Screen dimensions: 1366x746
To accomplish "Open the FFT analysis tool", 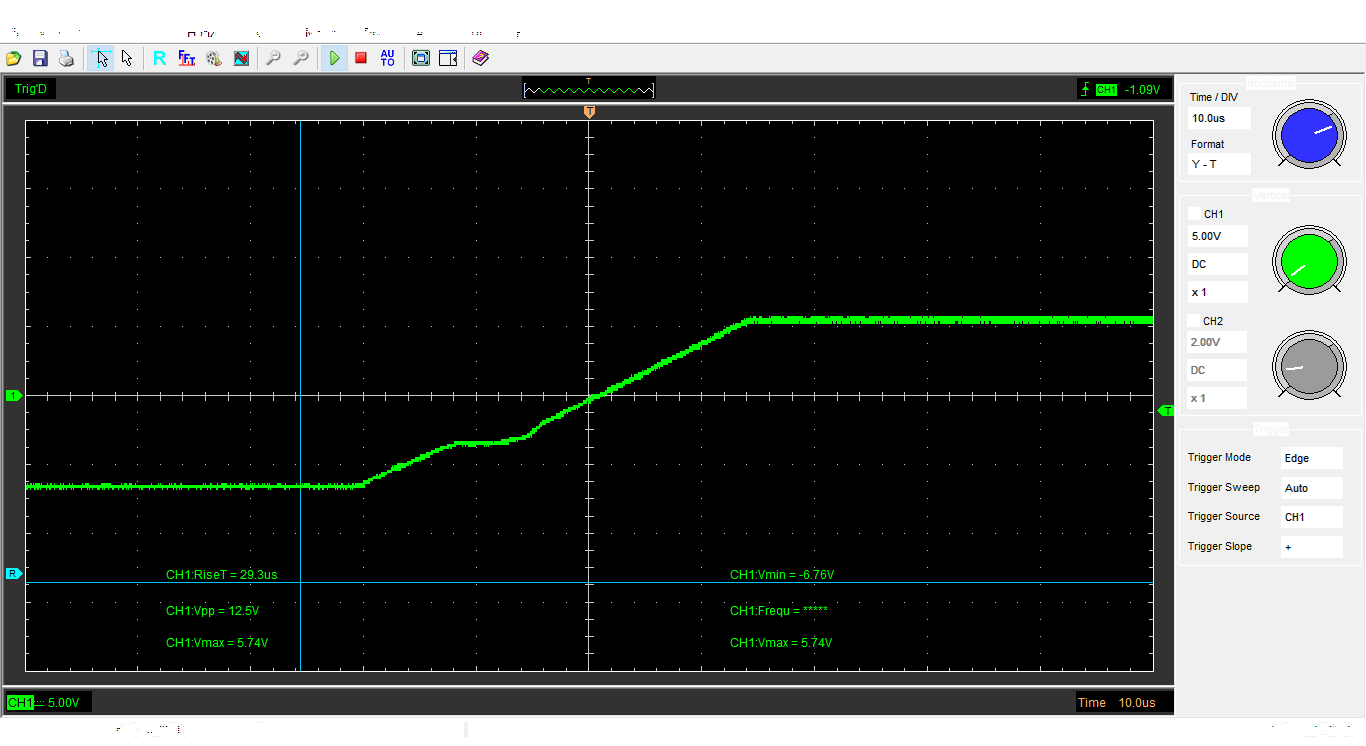I will pos(187,59).
